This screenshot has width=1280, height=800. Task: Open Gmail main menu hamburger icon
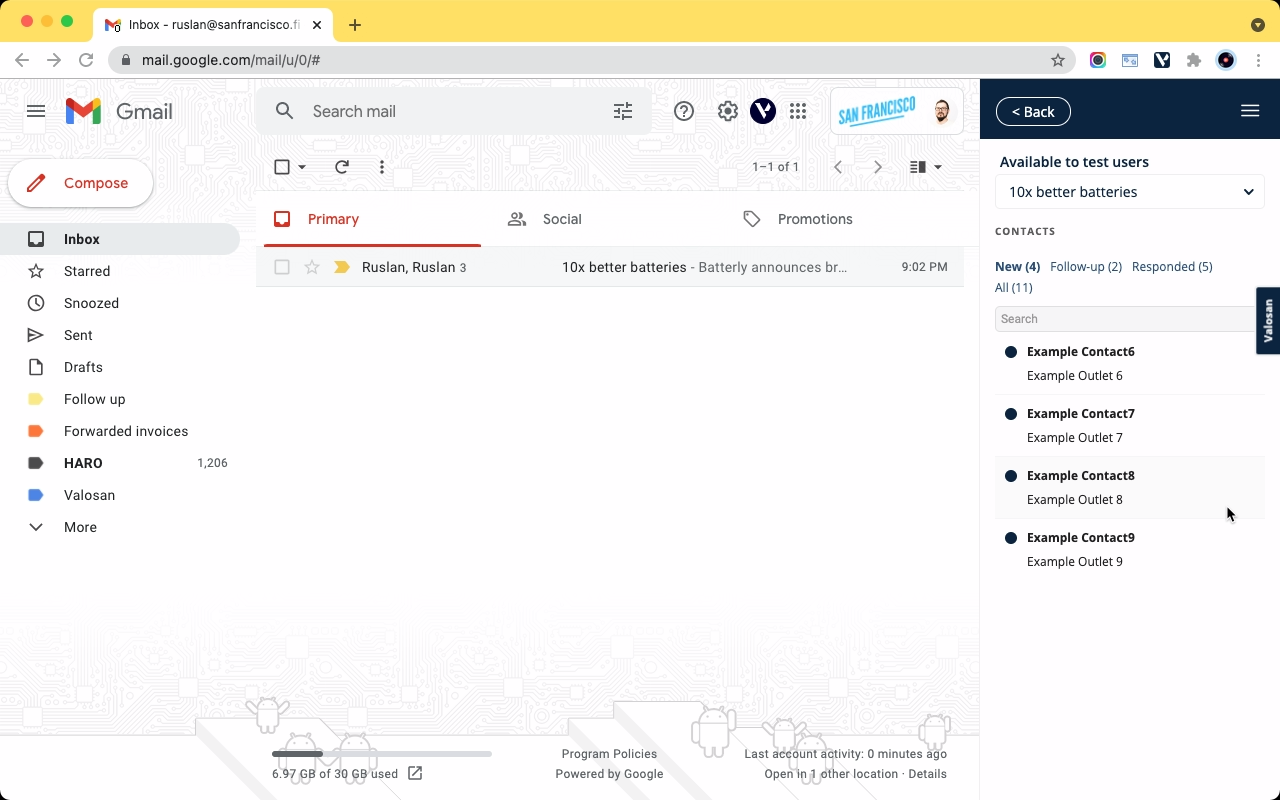click(x=36, y=111)
